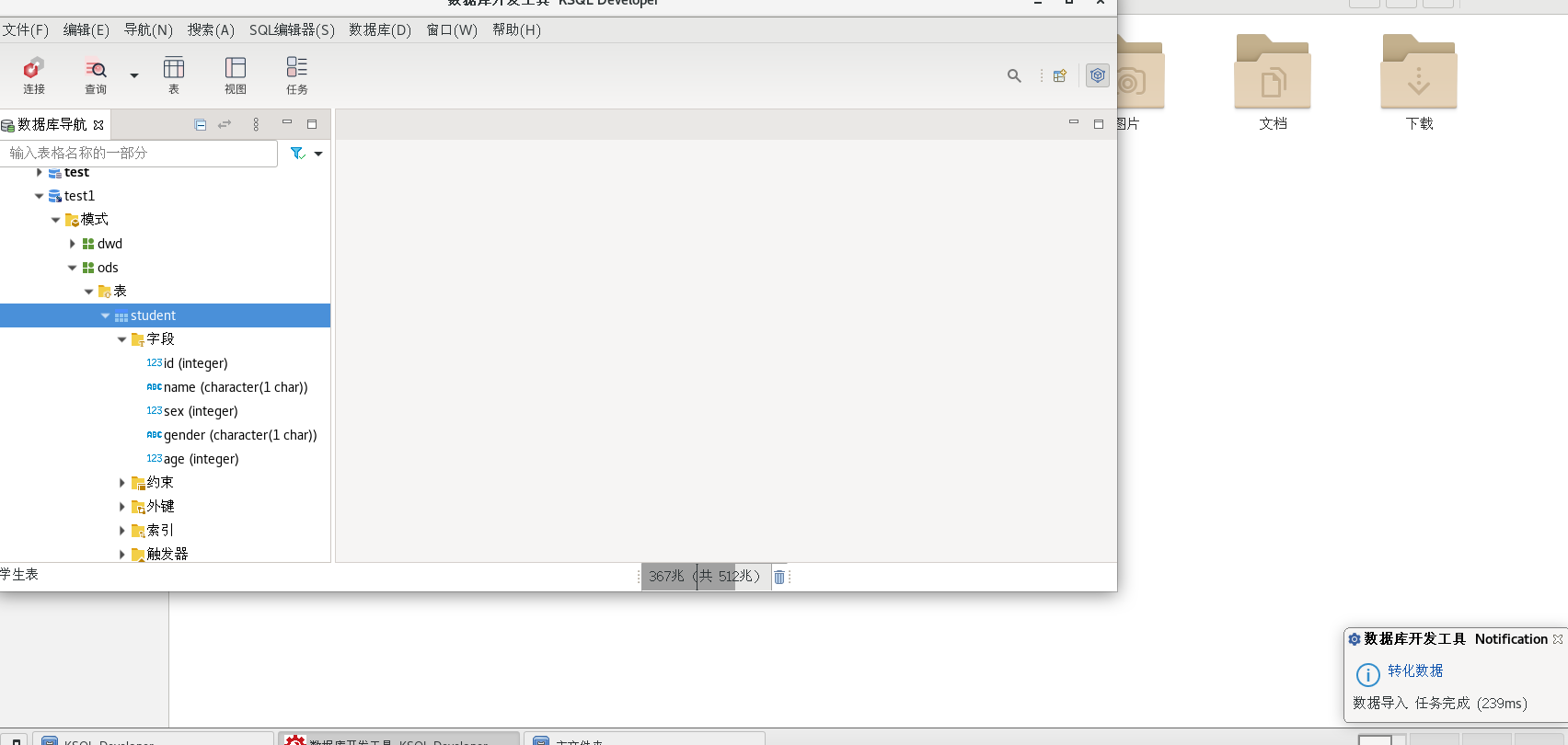The image size is (1568, 745).
Task: Click the table name filter input field
Action: pyautogui.click(x=138, y=153)
